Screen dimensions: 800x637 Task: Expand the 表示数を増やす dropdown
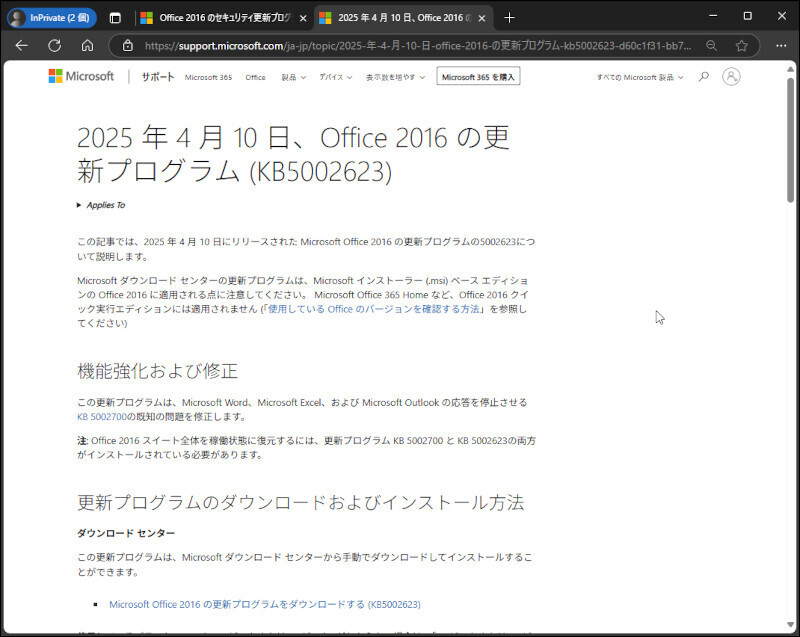coord(395,78)
